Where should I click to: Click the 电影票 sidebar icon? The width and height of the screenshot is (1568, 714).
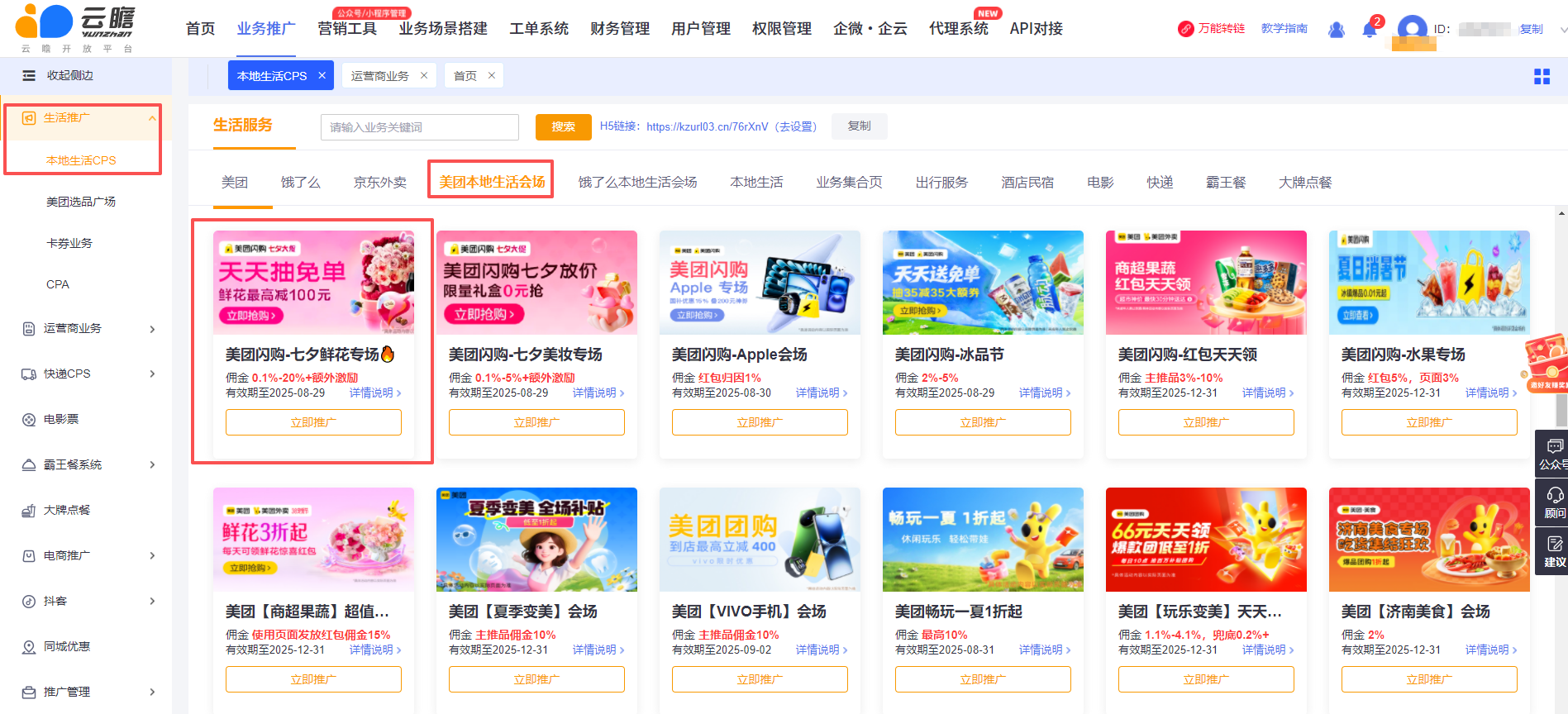tap(29, 420)
